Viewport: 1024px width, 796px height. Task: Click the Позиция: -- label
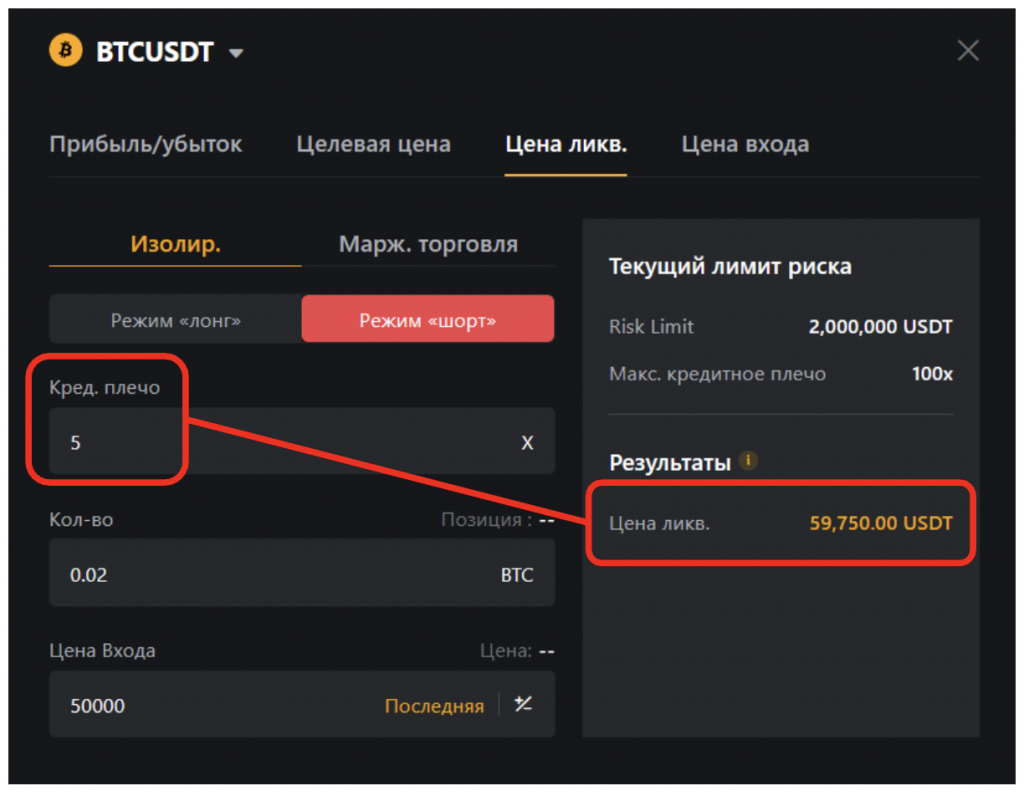coord(498,520)
